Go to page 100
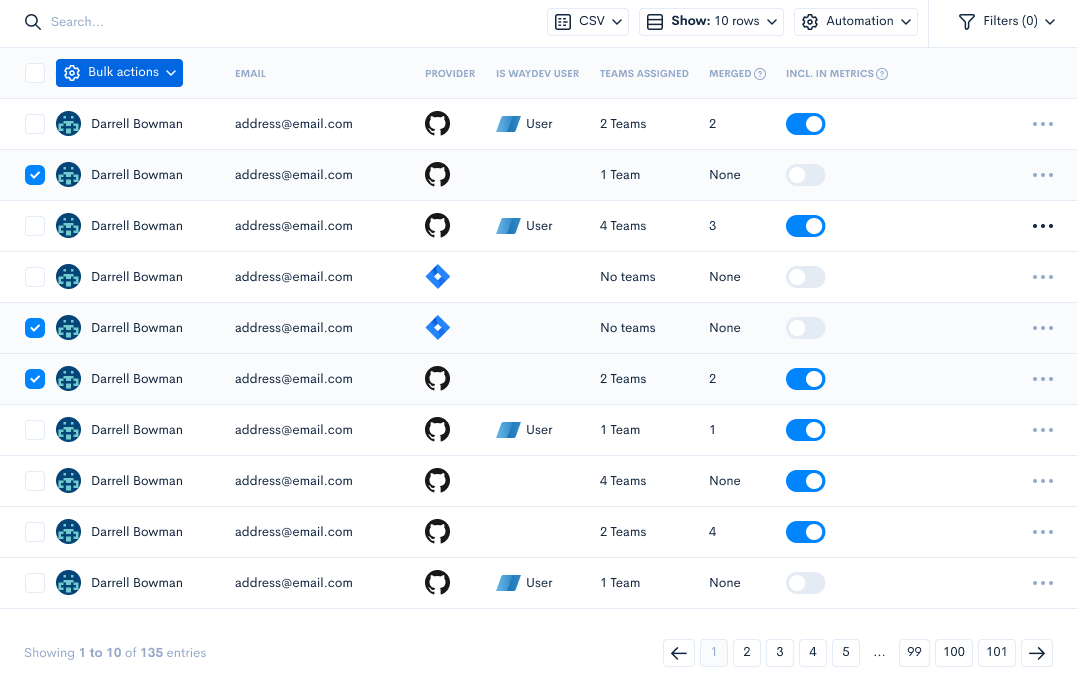This screenshot has height=691, width=1077. (954, 653)
